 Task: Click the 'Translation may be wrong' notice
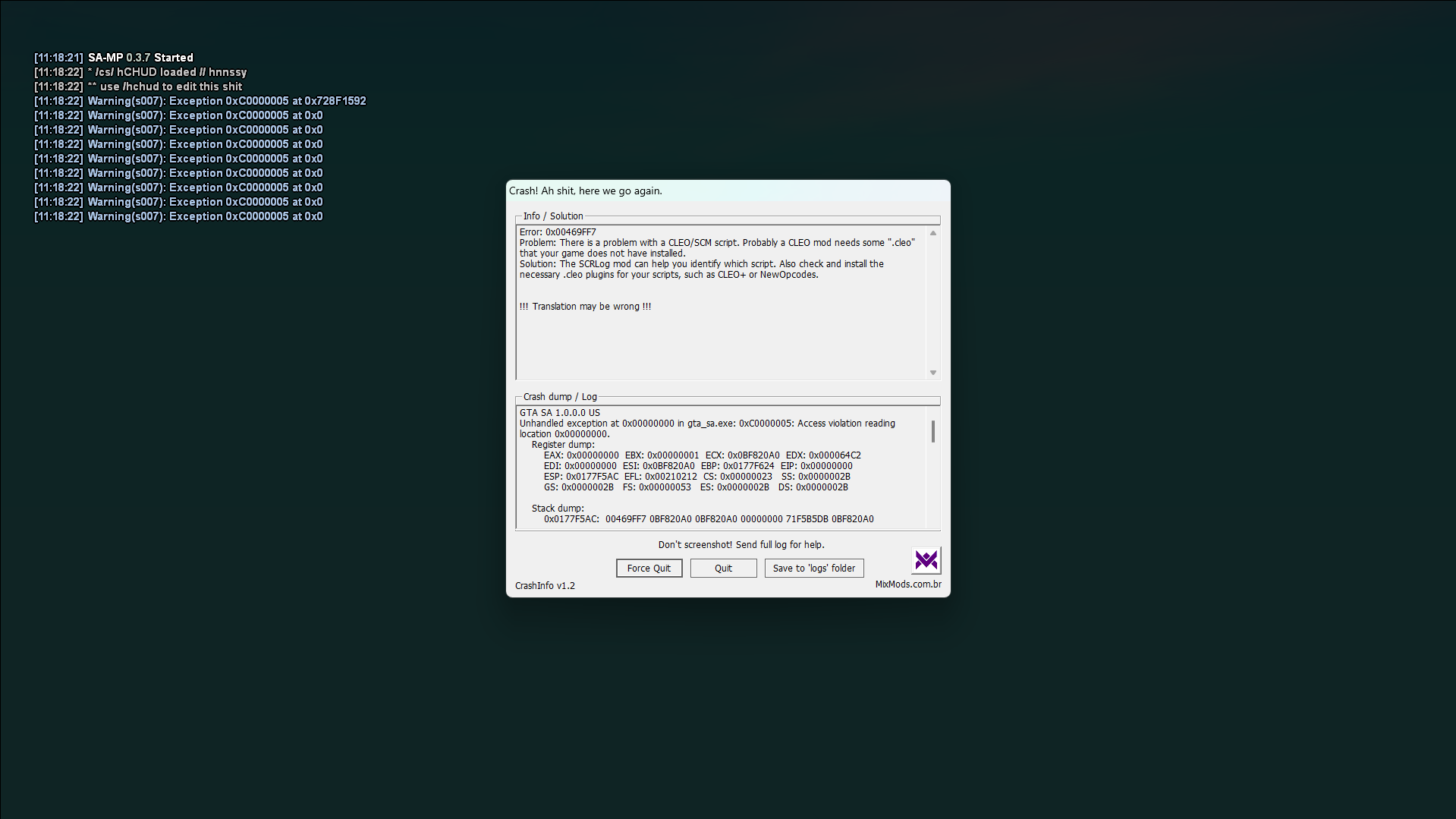point(585,307)
